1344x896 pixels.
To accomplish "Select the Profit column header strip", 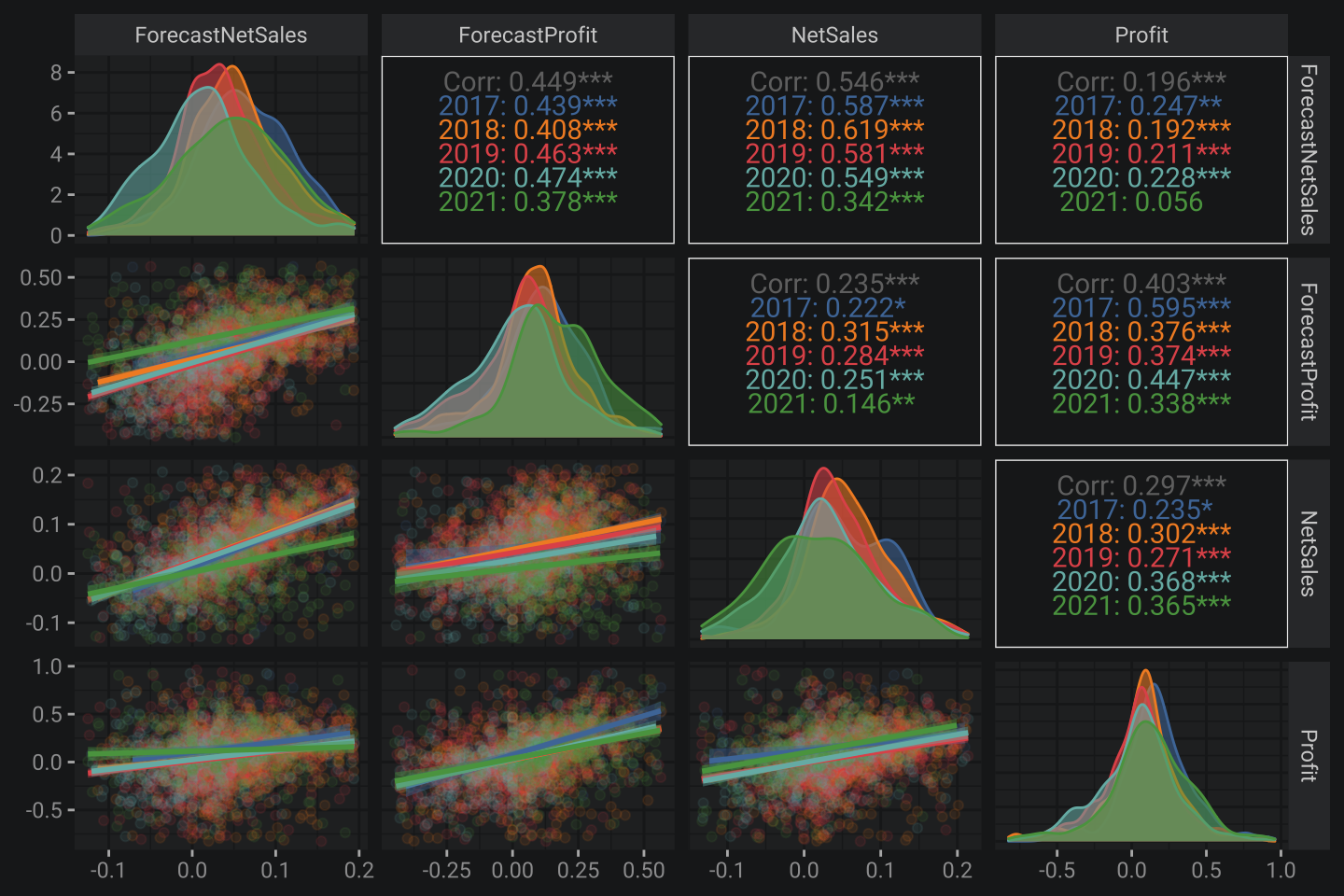I will pyautogui.click(x=1141, y=35).
